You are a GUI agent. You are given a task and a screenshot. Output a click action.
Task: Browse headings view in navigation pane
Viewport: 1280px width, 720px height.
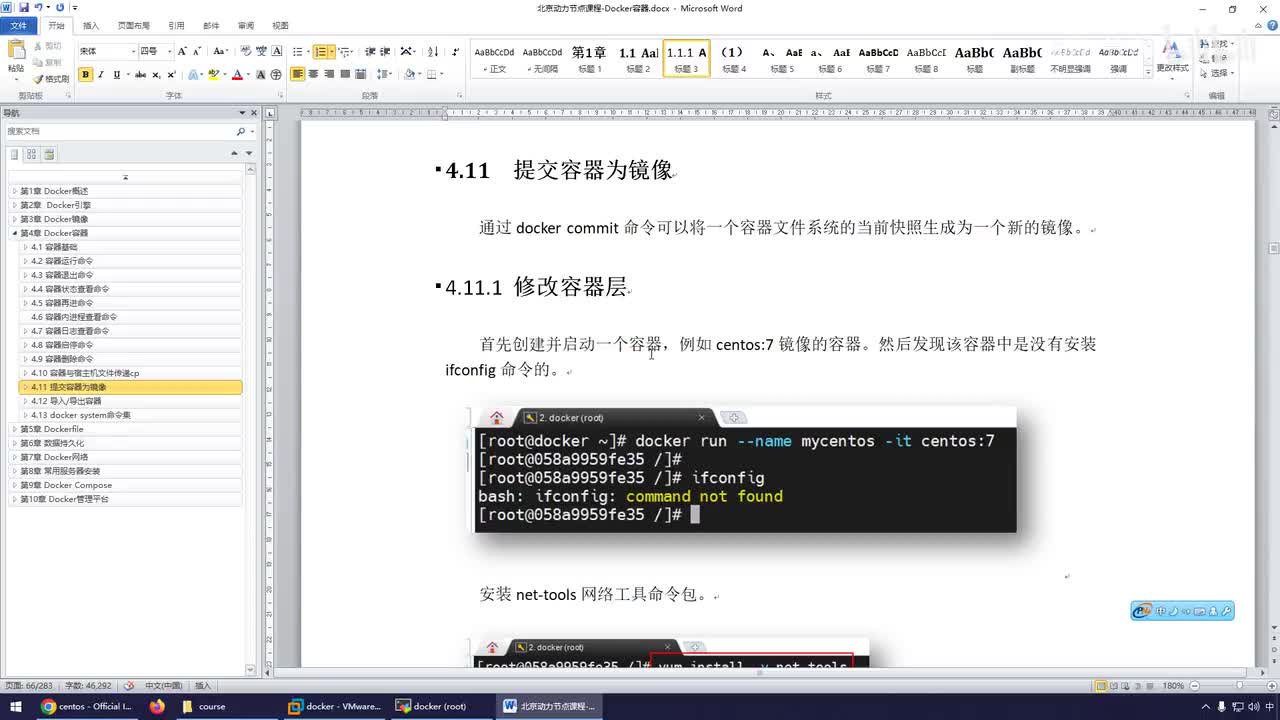click(x=15, y=154)
